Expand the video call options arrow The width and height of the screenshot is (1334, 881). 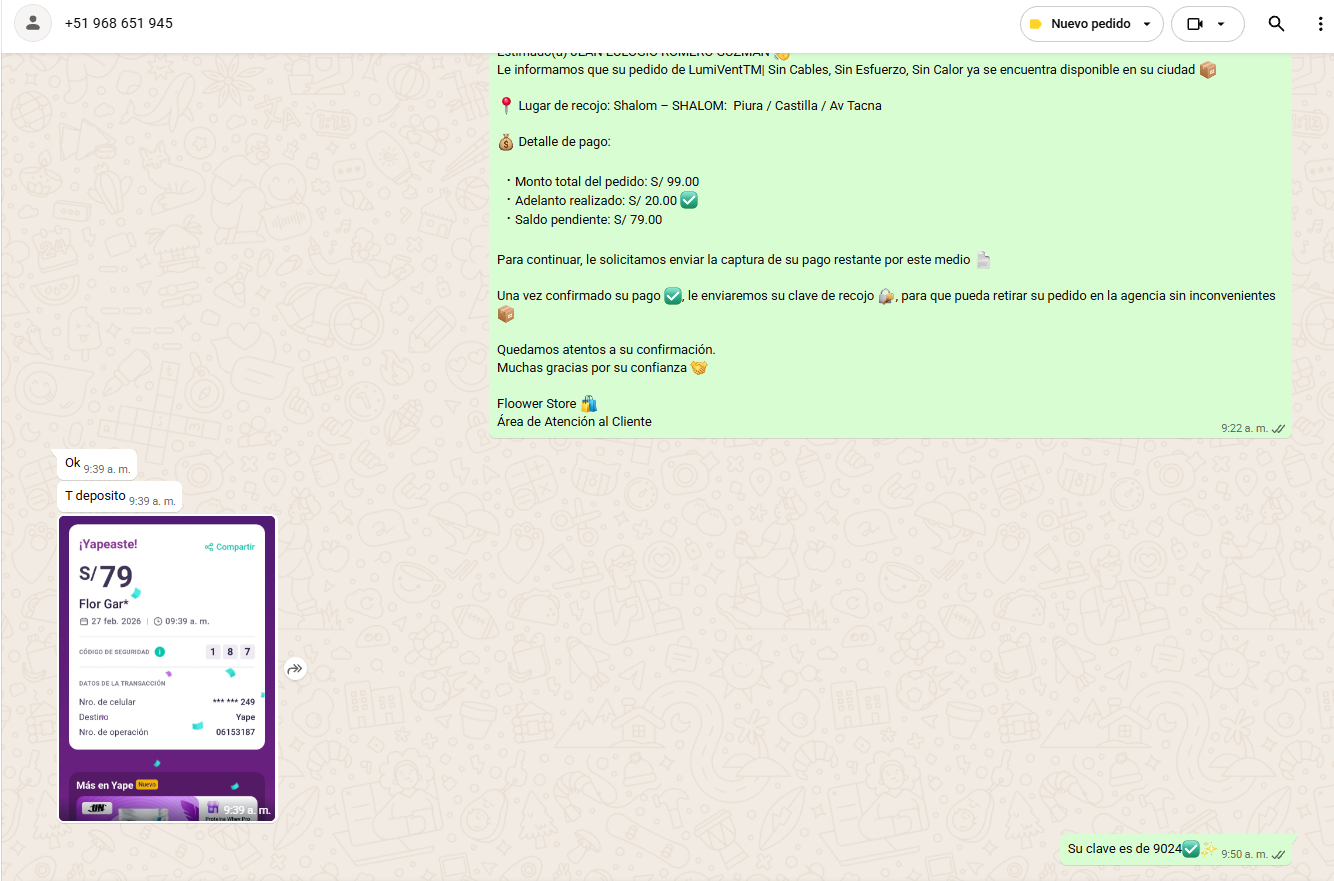pos(1221,24)
